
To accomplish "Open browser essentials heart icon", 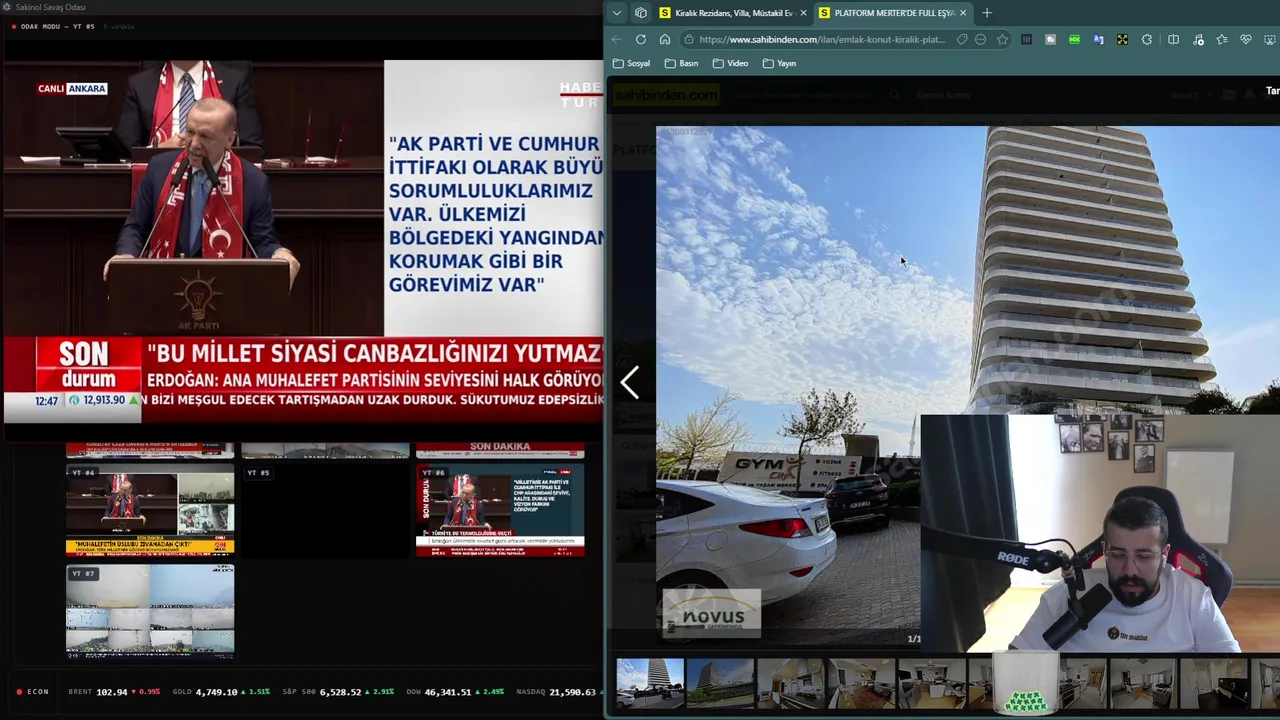I will point(1246,39).
